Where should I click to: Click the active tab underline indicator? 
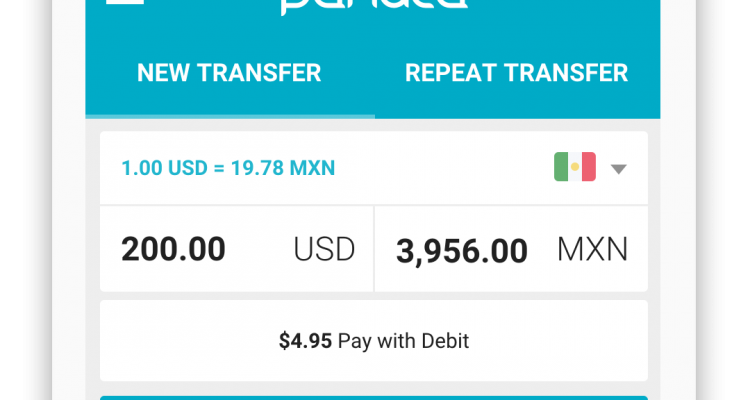pyautogui.click(x=230, y=116)
